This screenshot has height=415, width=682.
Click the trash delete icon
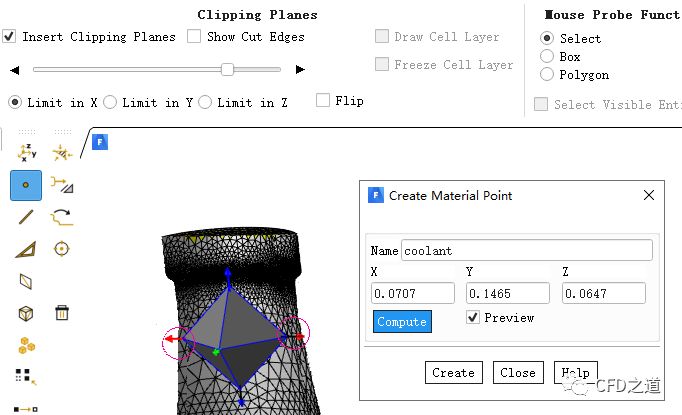click(x=62, y=313)
